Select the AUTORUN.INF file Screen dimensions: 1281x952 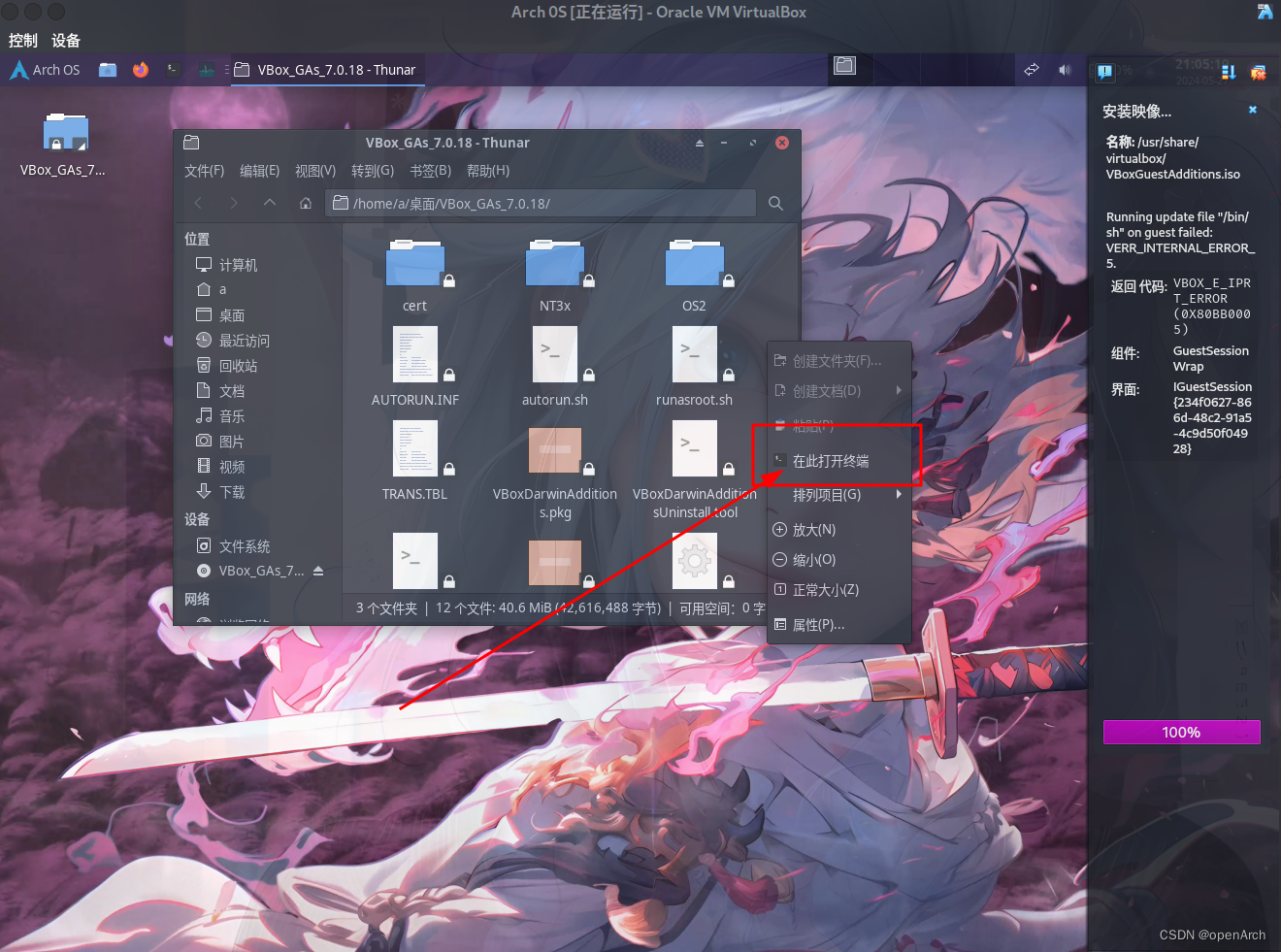415,367
